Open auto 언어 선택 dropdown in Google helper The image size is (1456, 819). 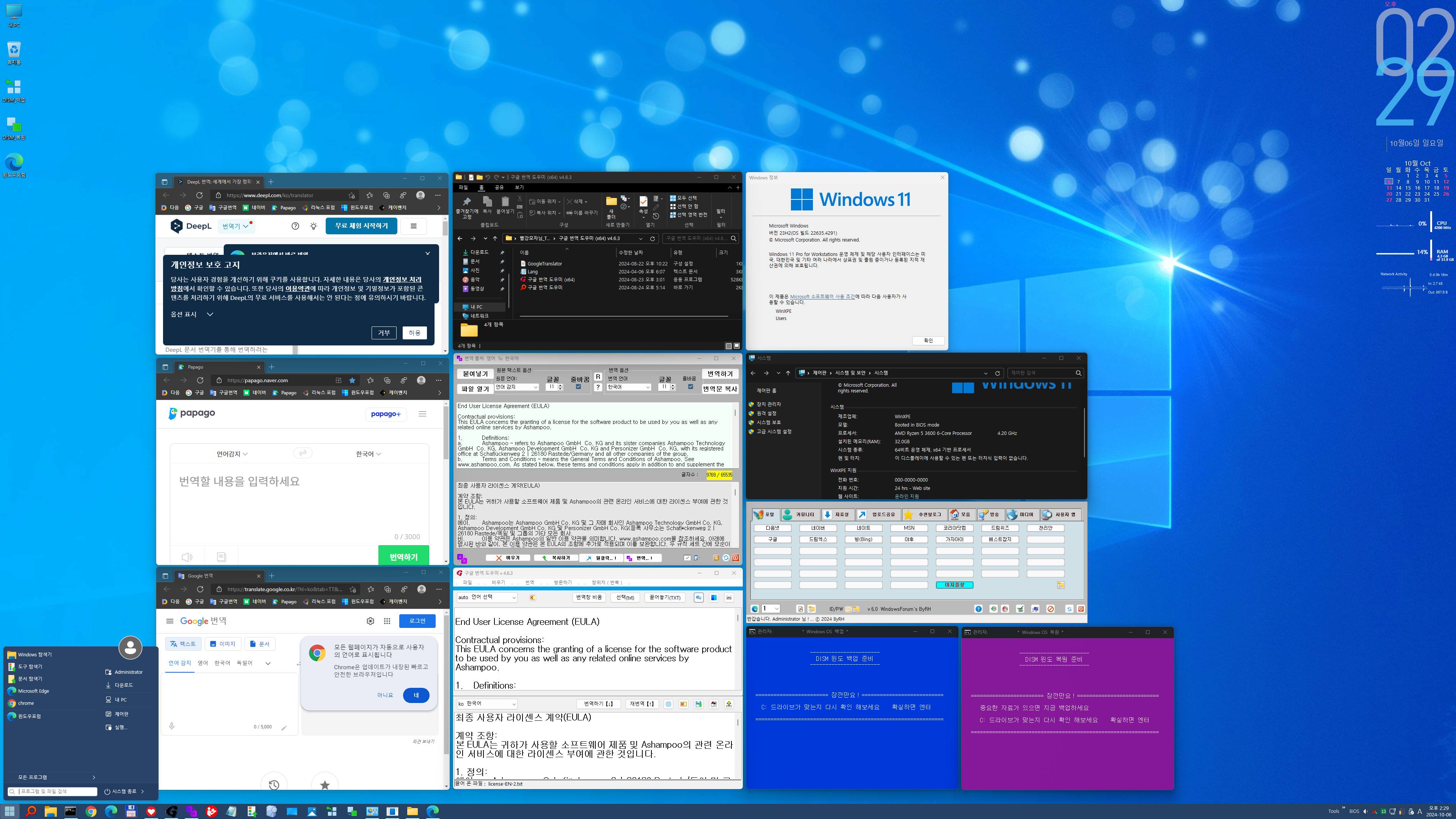[486, 598]
